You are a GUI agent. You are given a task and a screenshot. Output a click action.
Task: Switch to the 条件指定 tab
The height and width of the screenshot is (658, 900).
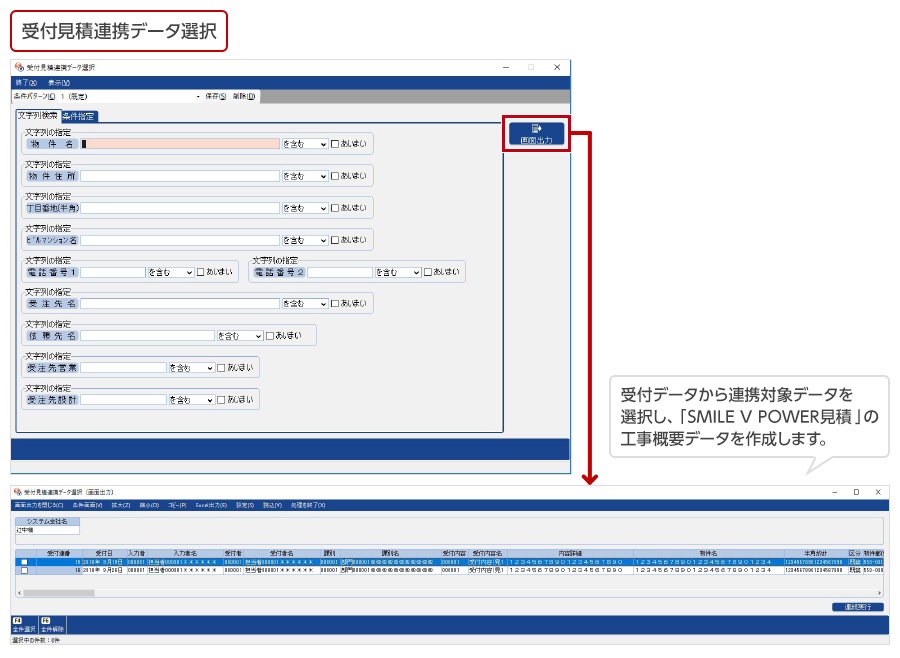click(79, 116)
